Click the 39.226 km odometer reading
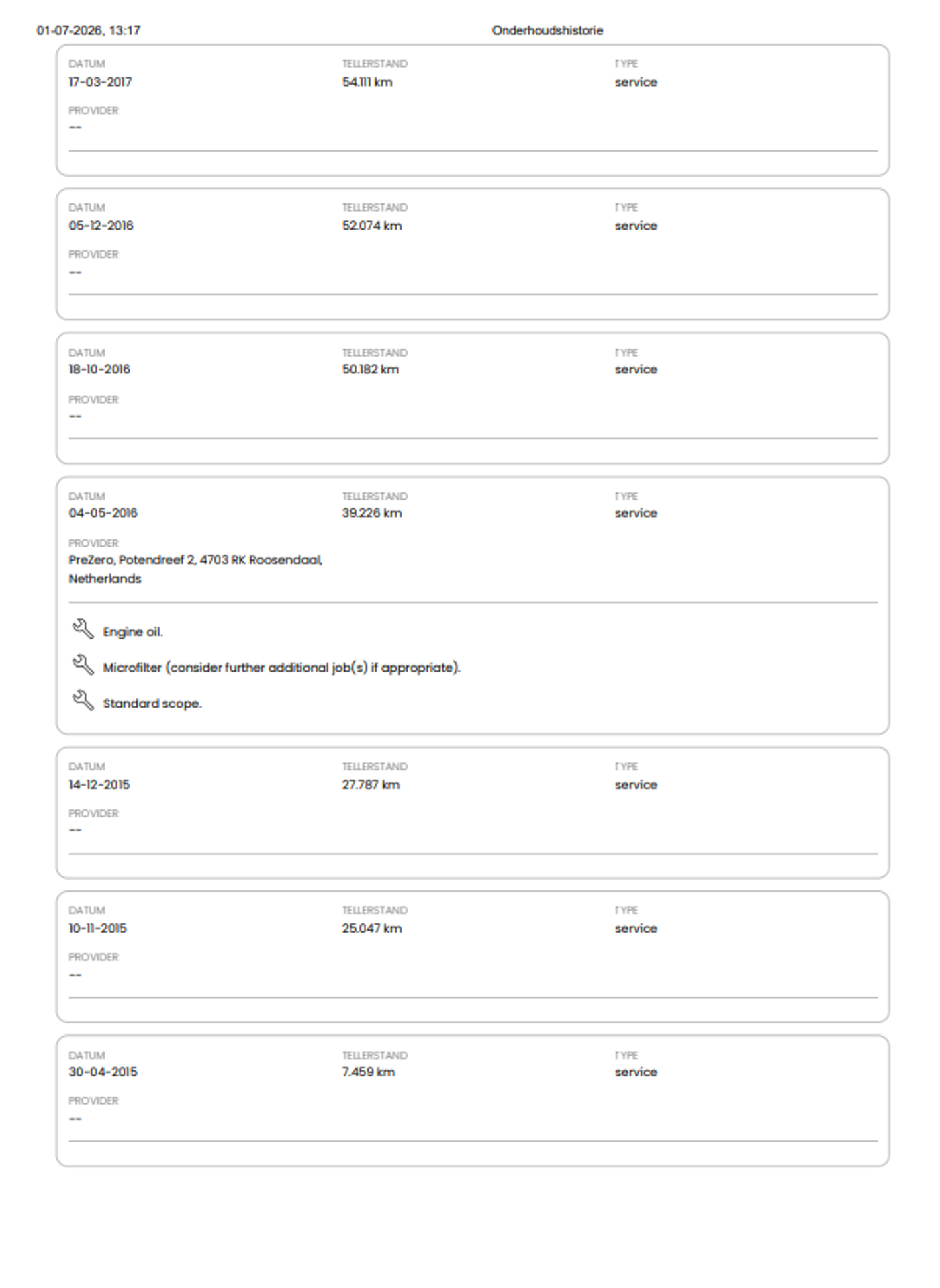The width and height of the screenshot is (940, 1288). (372, 513)
